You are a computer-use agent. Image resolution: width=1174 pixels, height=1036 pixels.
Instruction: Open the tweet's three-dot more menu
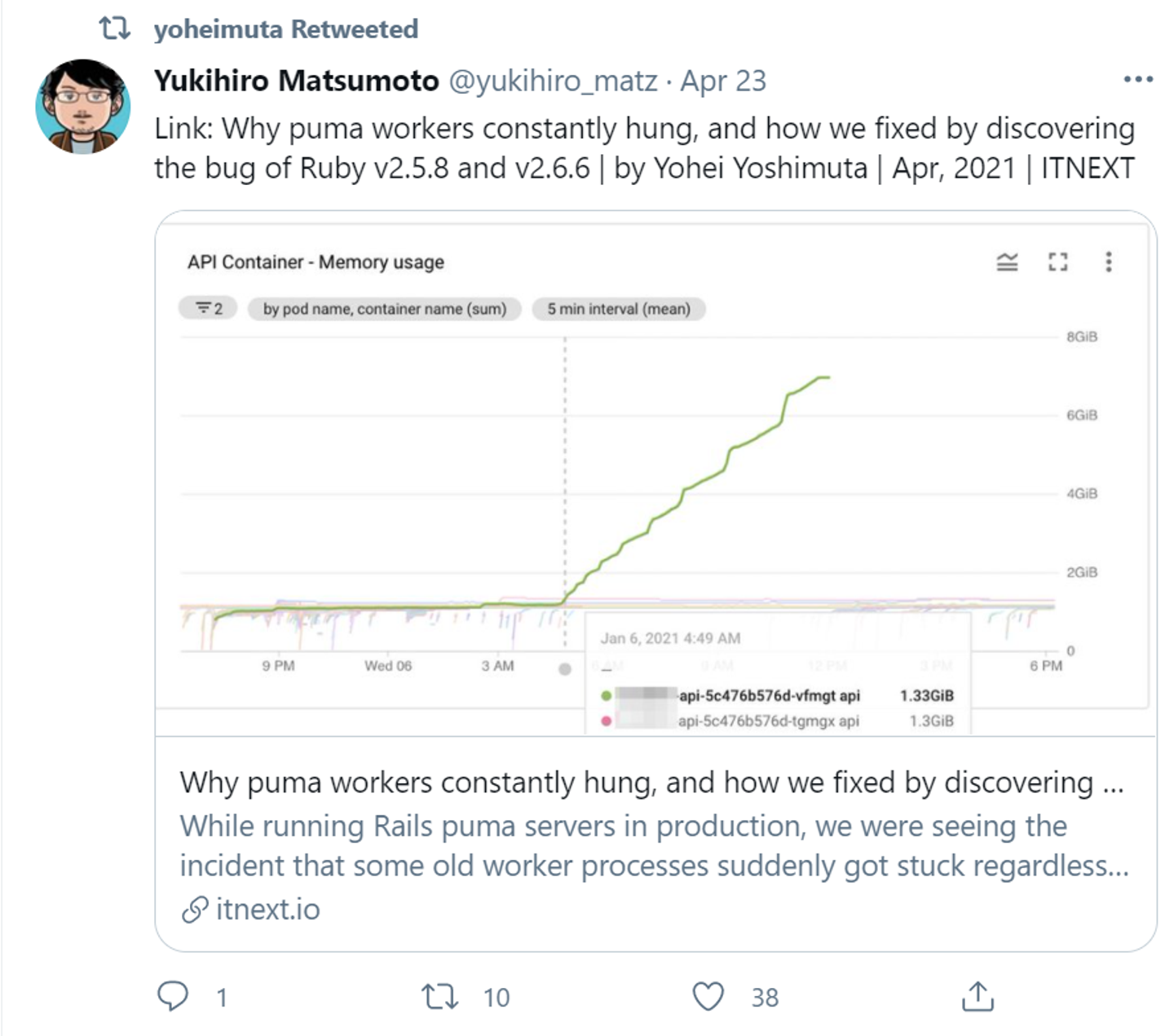(1138, 79)
